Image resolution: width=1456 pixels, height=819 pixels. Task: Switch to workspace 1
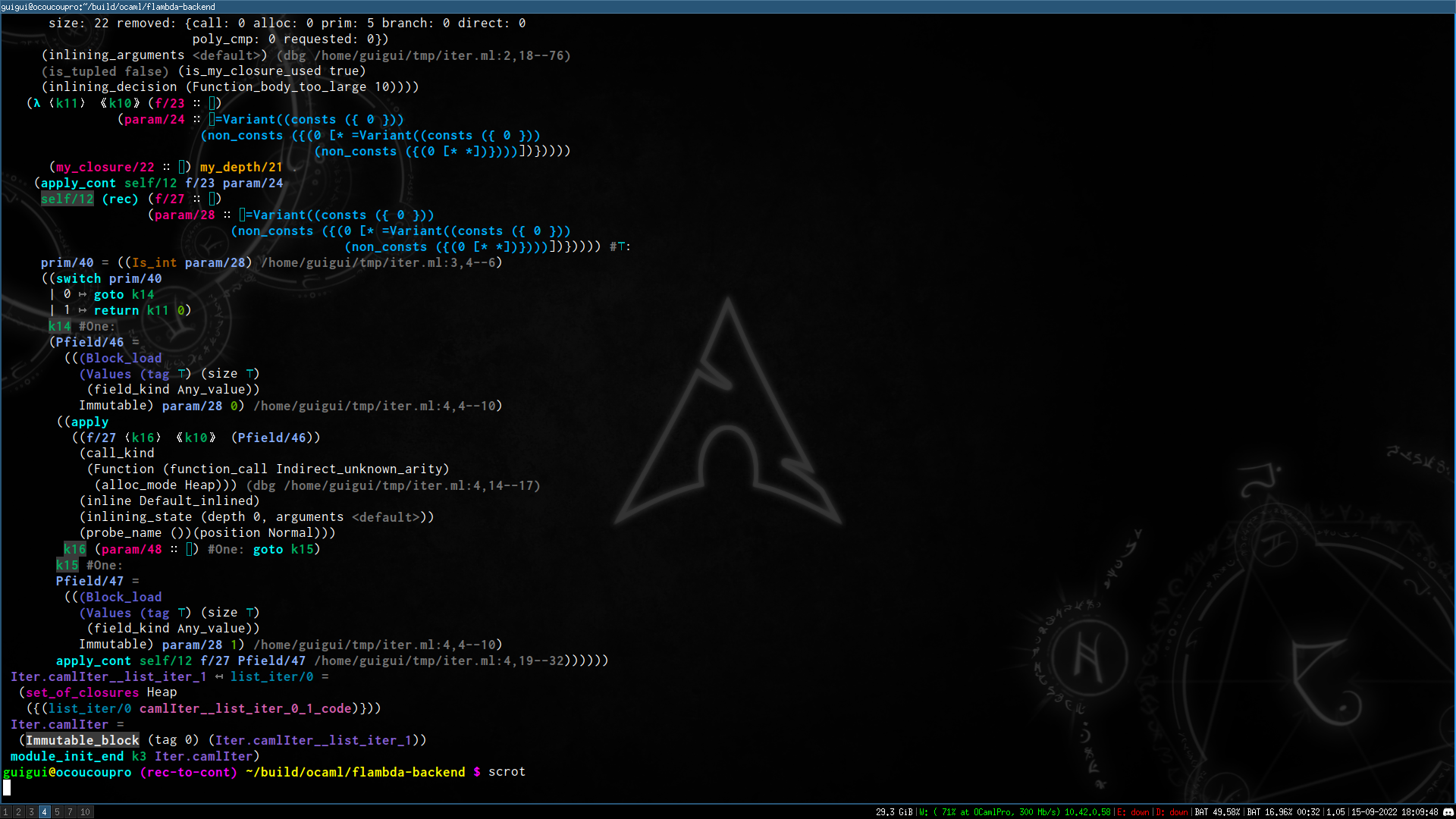5,812
